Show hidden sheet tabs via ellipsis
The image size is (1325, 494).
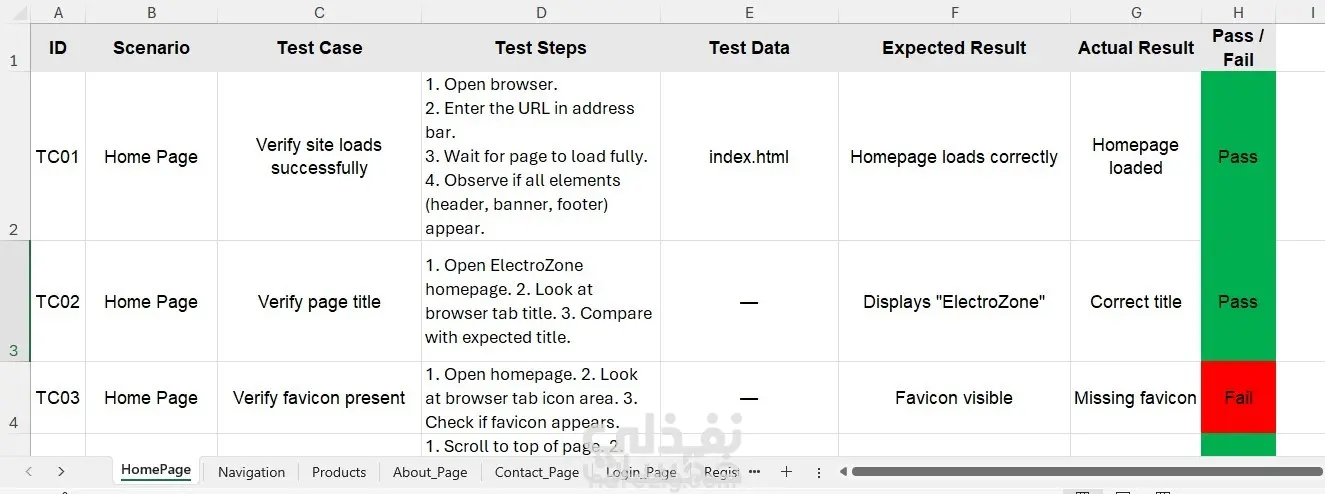pos(755,471)
